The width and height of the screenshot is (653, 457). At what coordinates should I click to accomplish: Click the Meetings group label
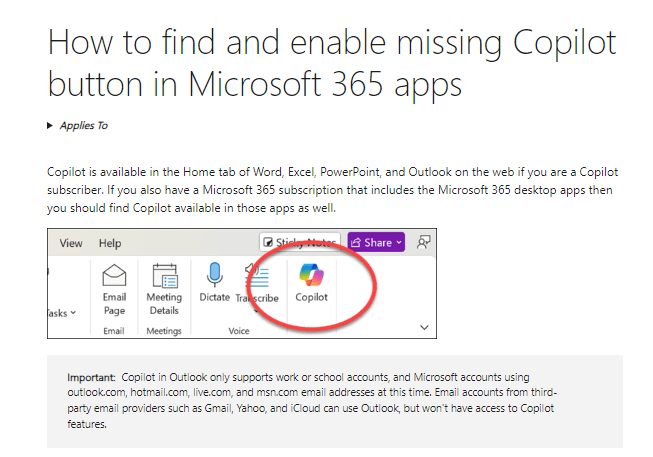[164, 331]
